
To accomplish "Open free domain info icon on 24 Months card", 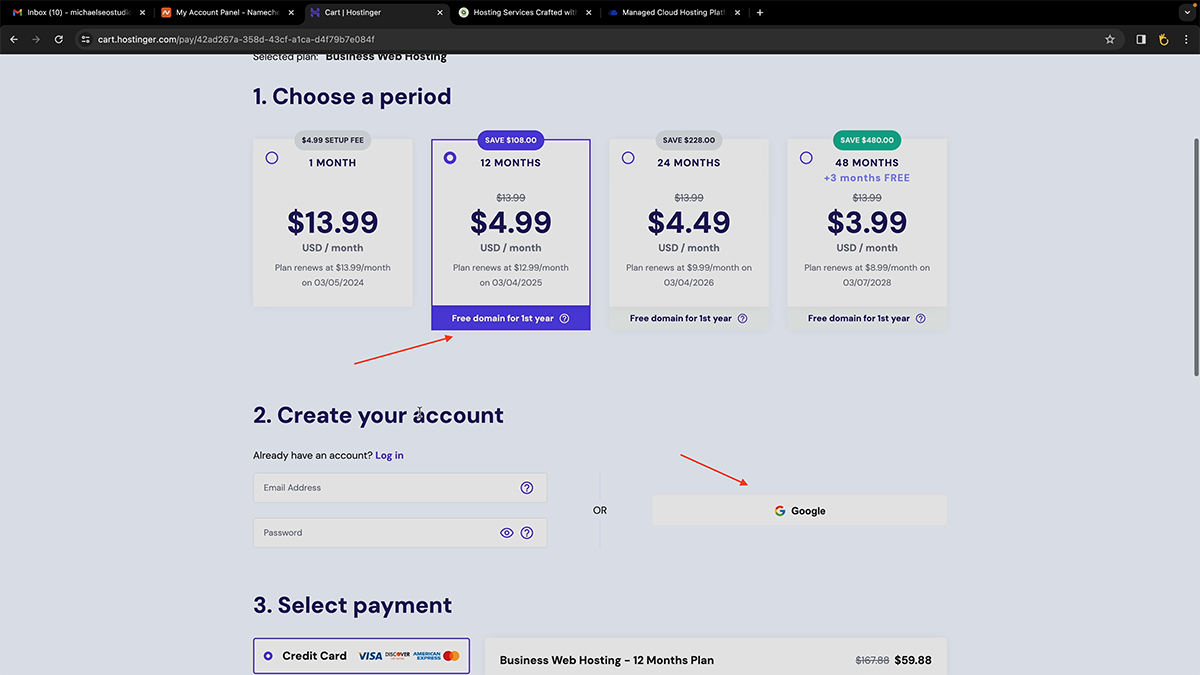I will (x=742, y=319).
